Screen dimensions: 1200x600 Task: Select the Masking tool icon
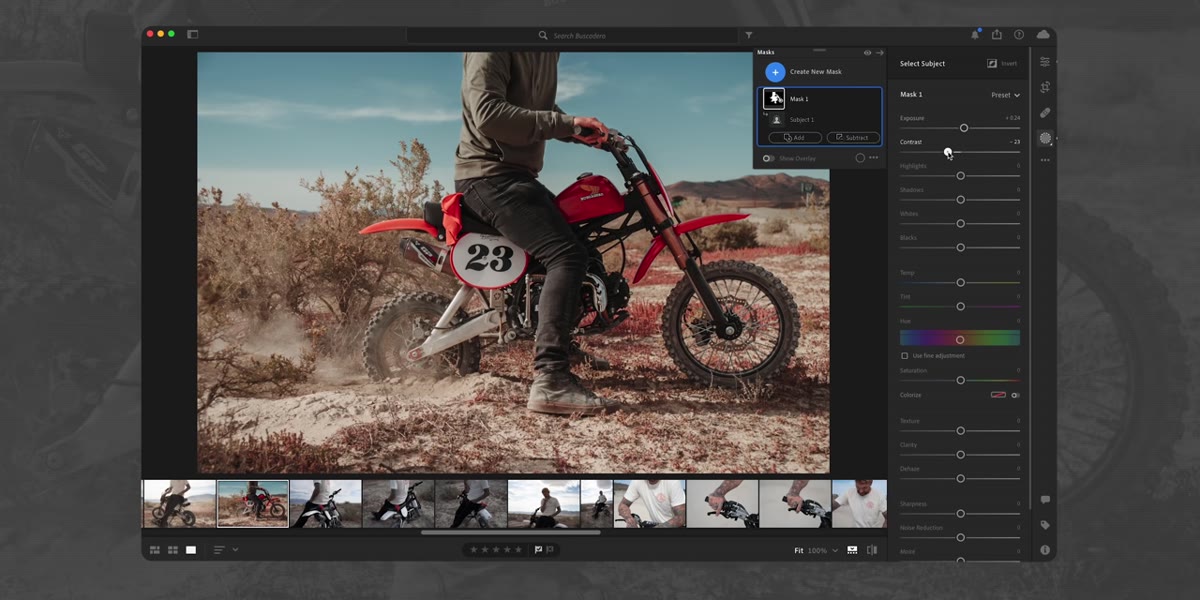[x=1045, y=138]
